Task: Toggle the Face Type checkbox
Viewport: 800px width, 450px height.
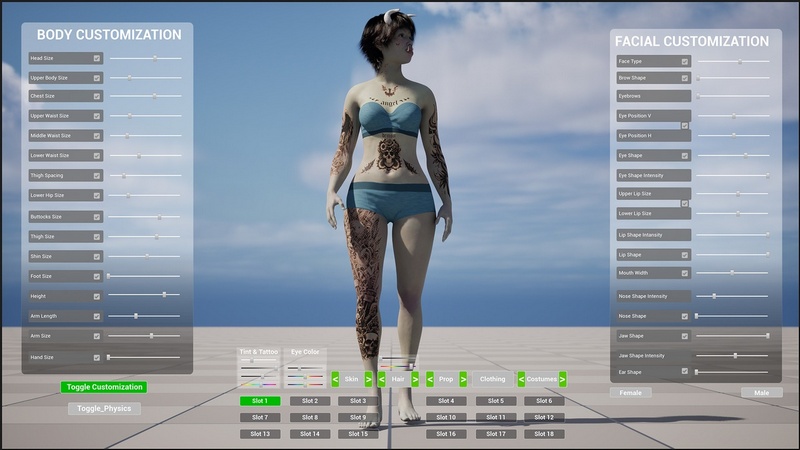Action: pos(685,62)
